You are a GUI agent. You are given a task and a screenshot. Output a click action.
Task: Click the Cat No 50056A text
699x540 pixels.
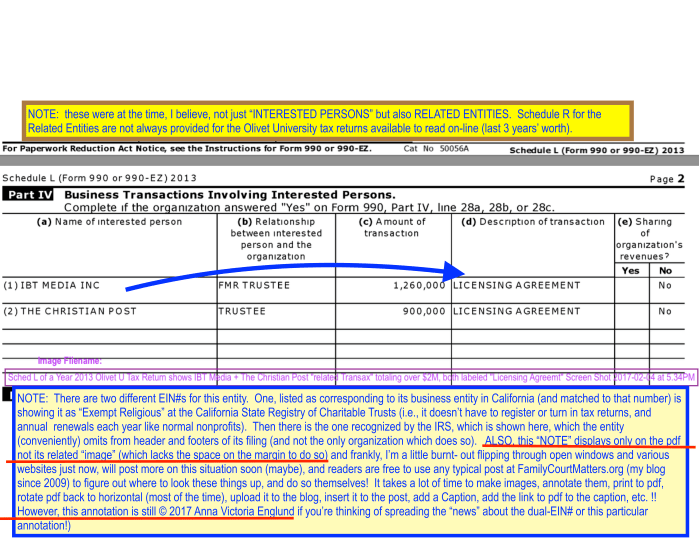pos(435,148)
